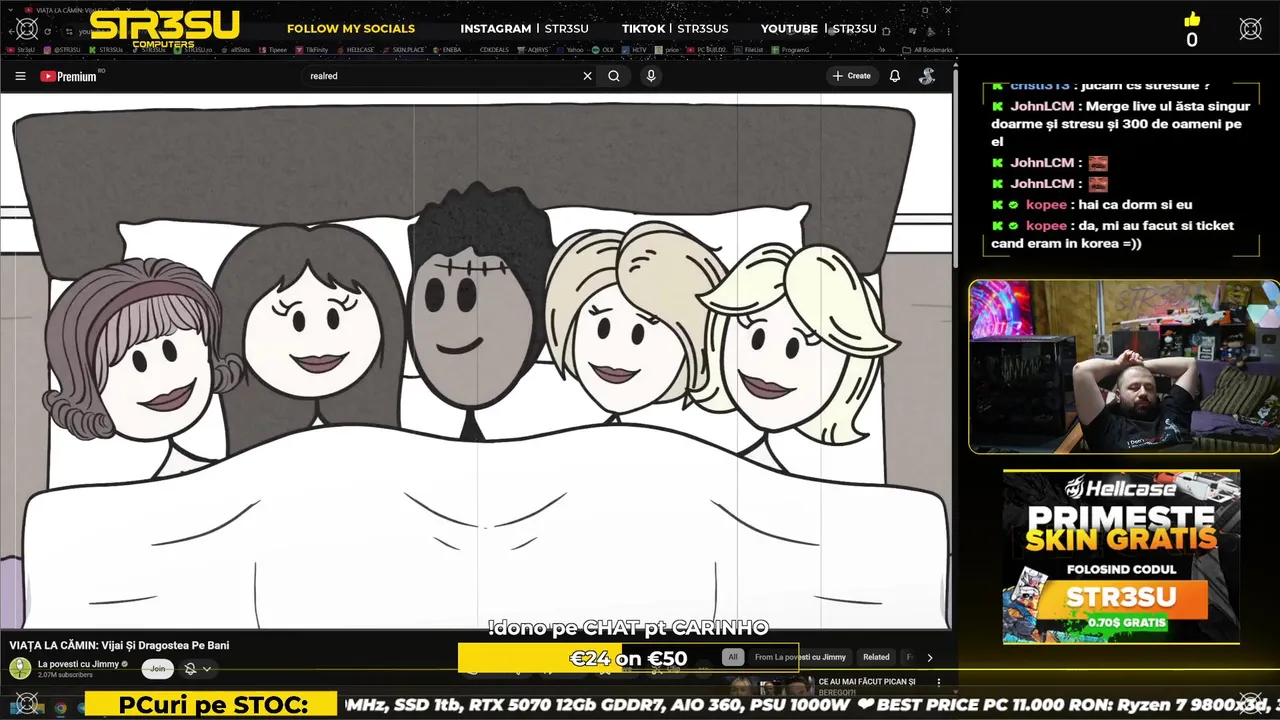
Task: Select the 'All' filter chip
Action: point(733,657)
